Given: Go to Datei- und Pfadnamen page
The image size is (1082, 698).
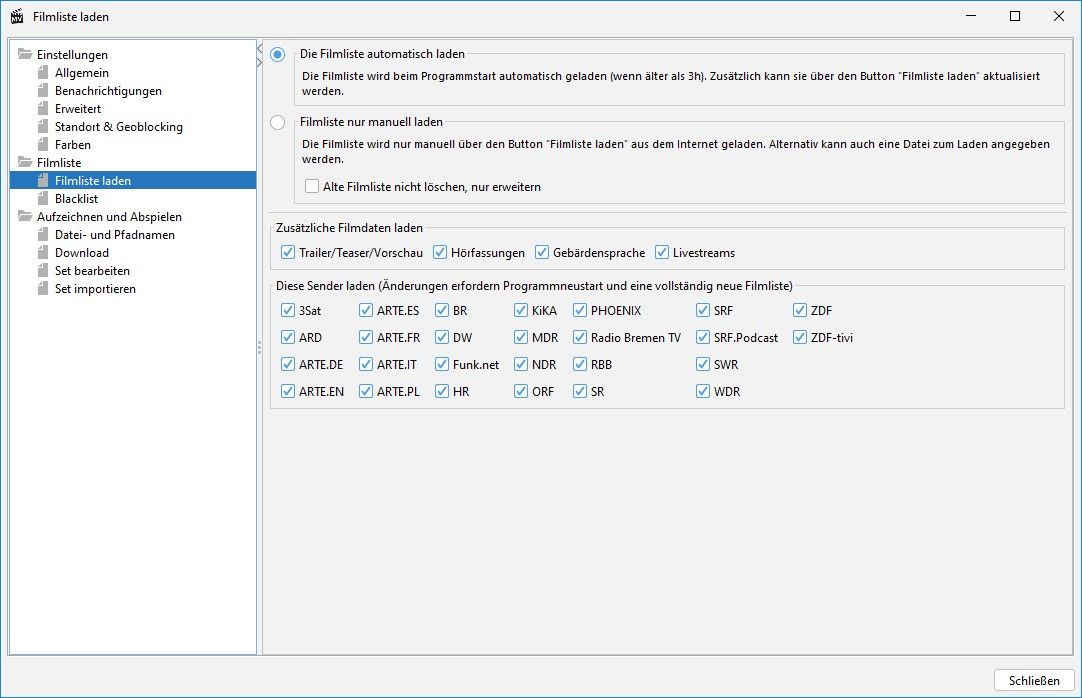Looking at the screenshot, I should pos(114,235).
